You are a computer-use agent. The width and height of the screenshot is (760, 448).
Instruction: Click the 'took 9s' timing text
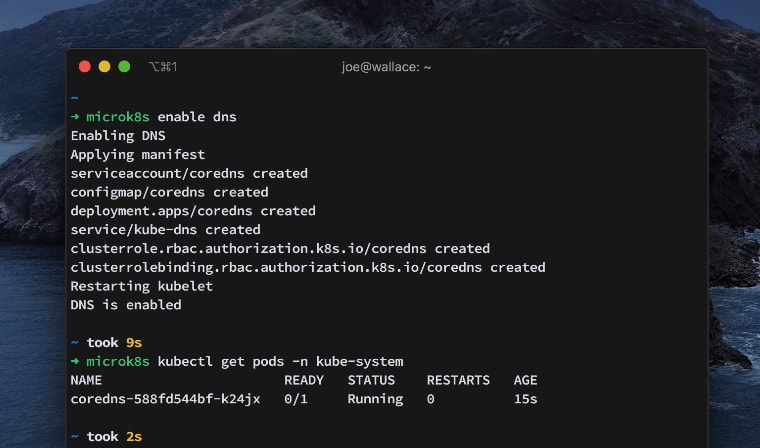click(114, 343)
